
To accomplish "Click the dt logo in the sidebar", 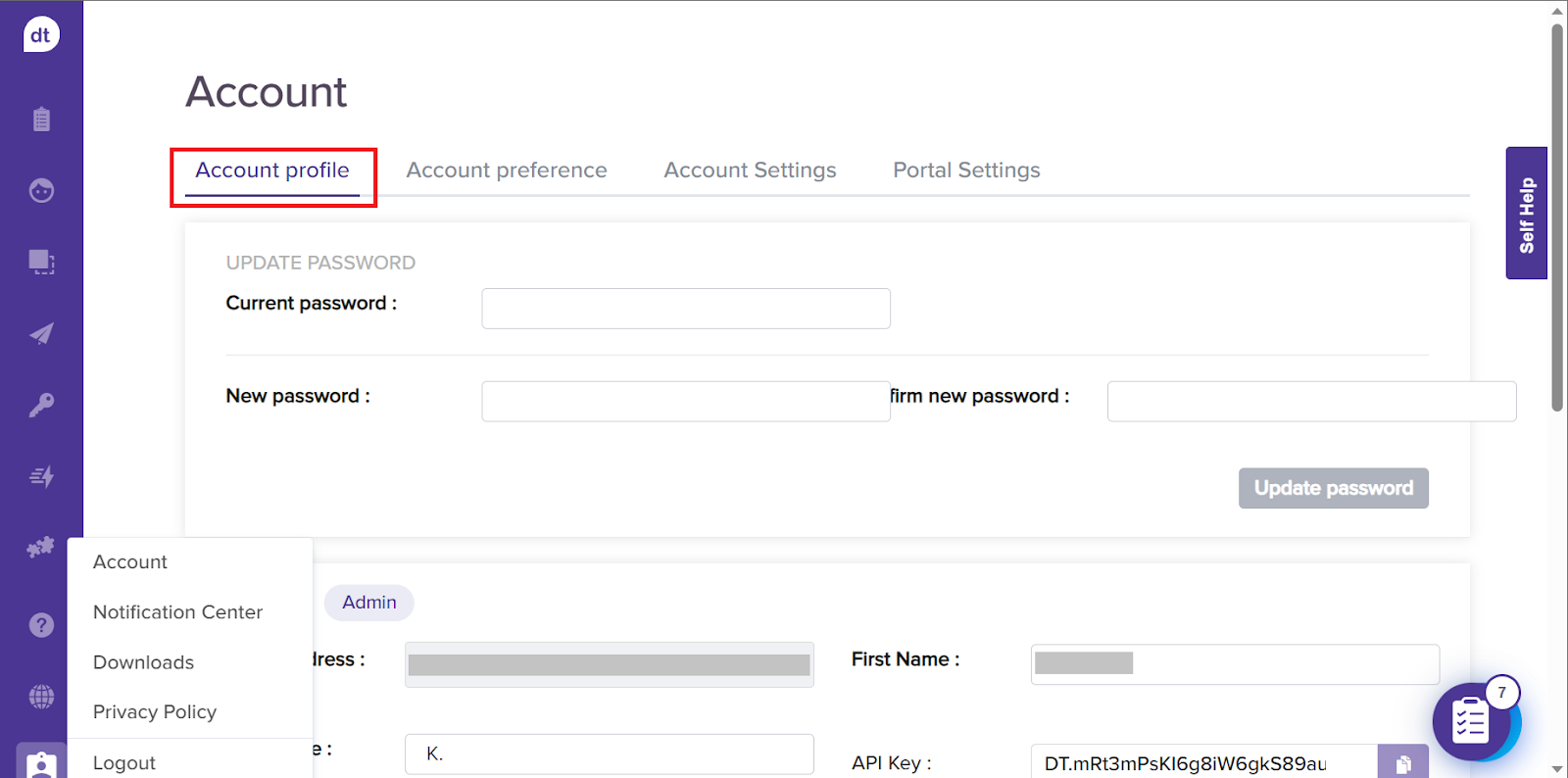I will (x=41, y=35).
